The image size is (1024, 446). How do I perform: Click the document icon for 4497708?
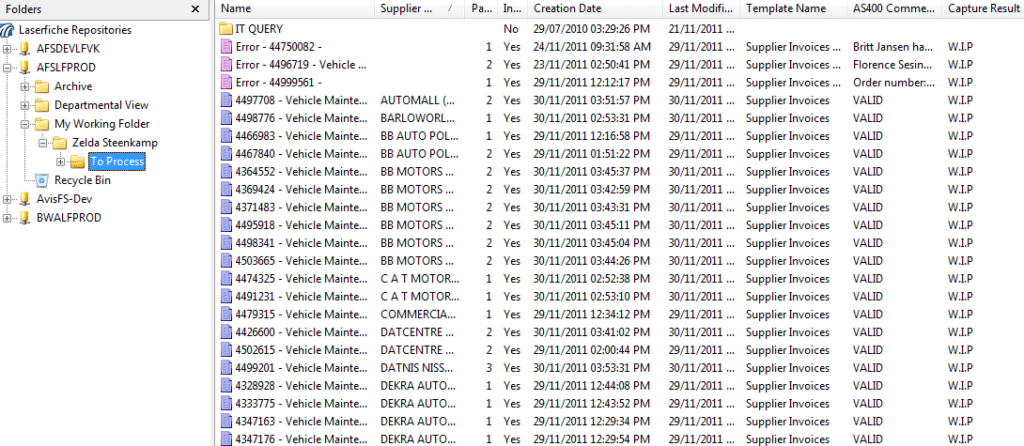pyautogui.click(x=226, y=100)
